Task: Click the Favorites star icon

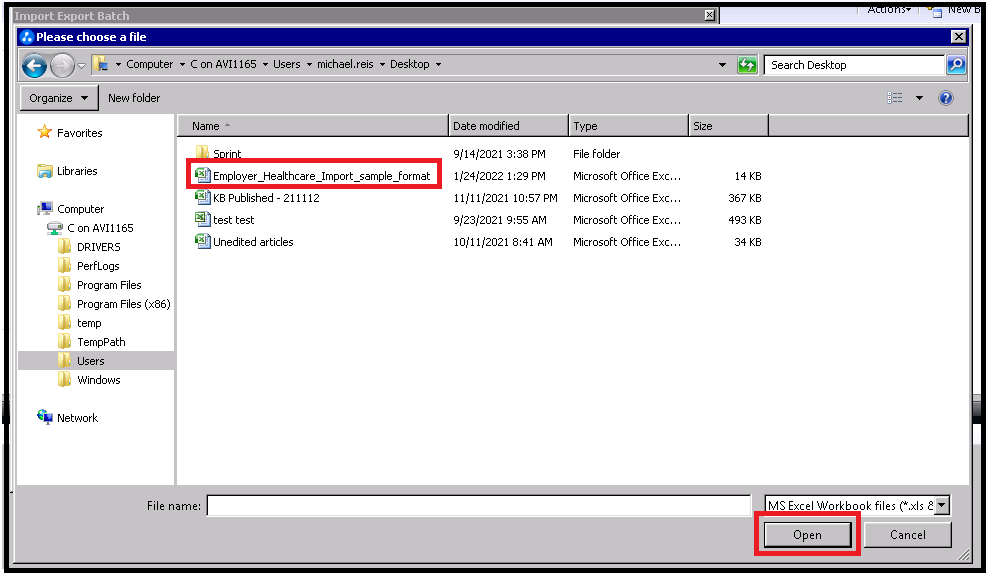Action: tap(44, 132)
